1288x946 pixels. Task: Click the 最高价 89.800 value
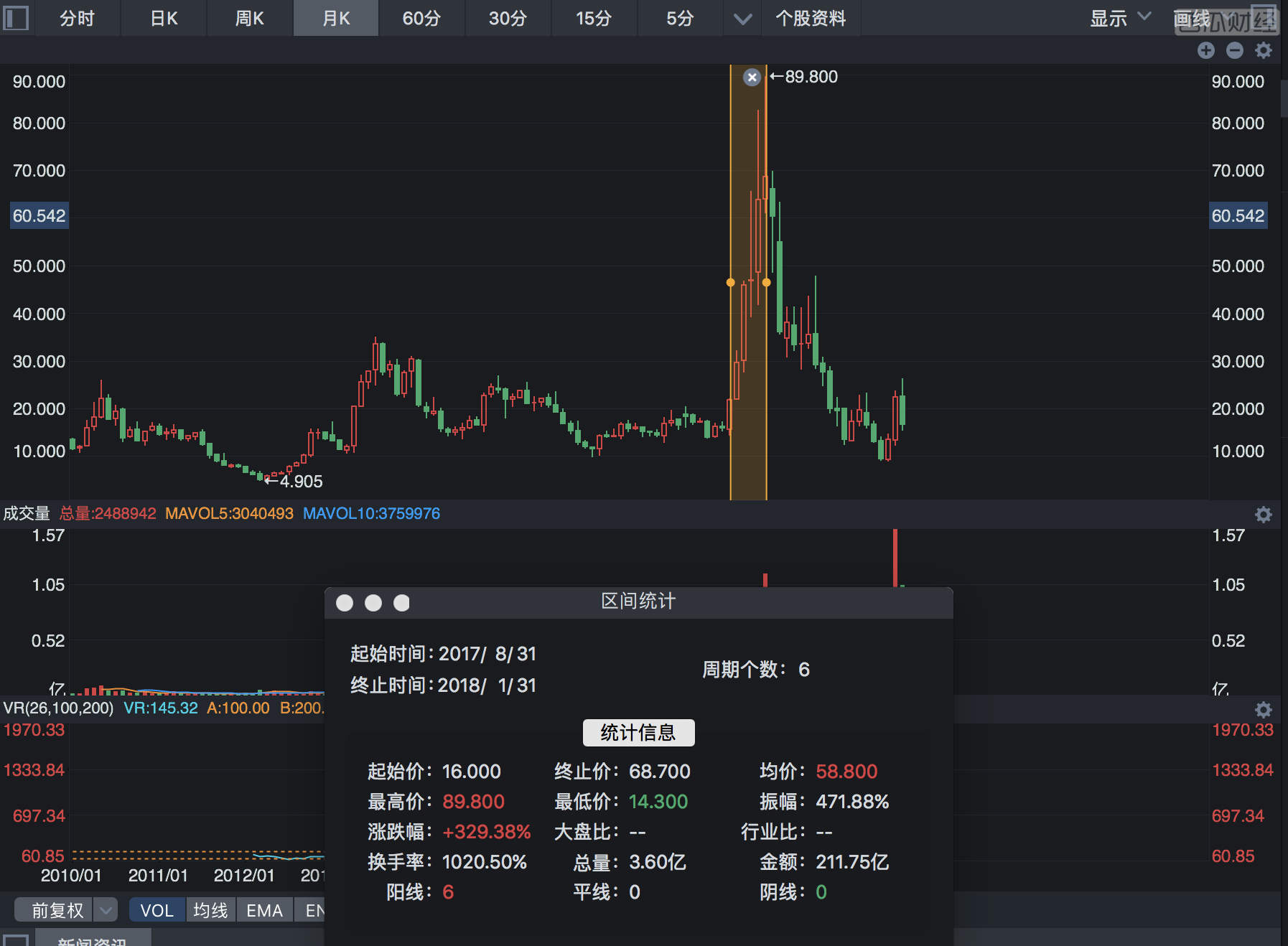coord(473,802)
